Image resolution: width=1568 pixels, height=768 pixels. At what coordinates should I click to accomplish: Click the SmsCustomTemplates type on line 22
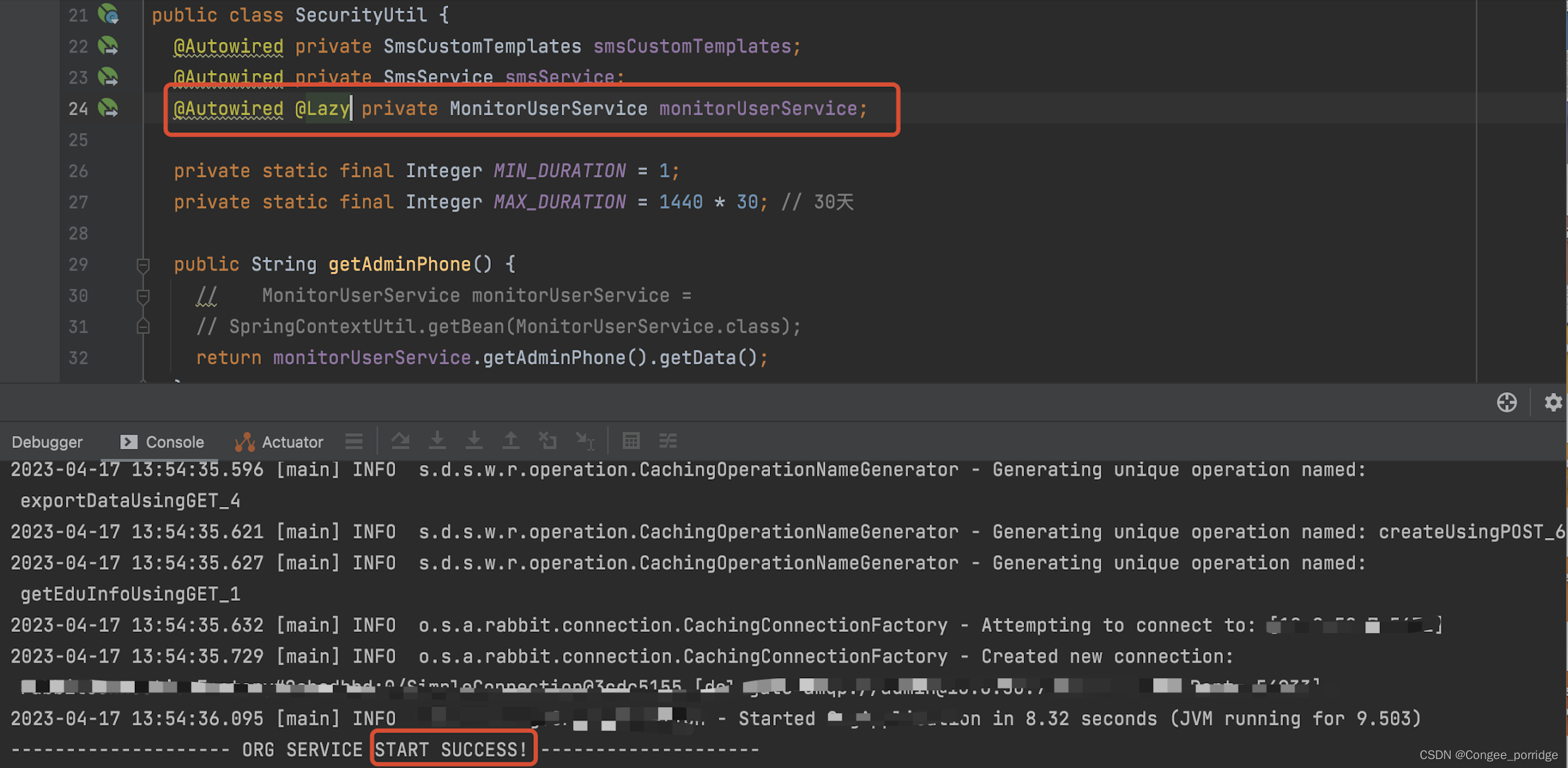482,46
